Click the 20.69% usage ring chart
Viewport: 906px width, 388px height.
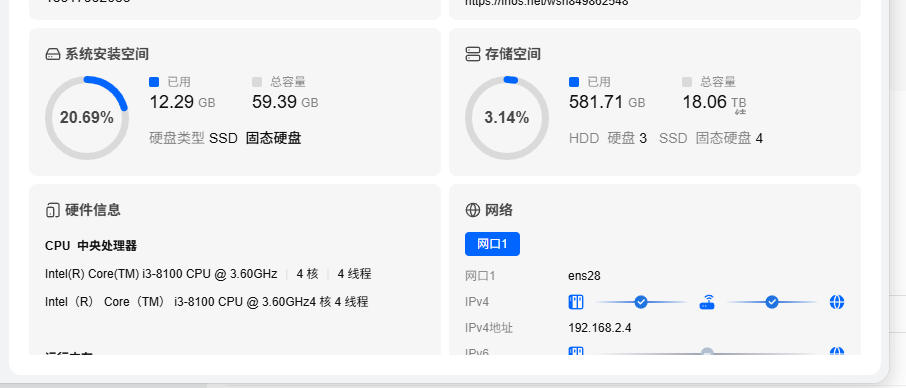87,118
